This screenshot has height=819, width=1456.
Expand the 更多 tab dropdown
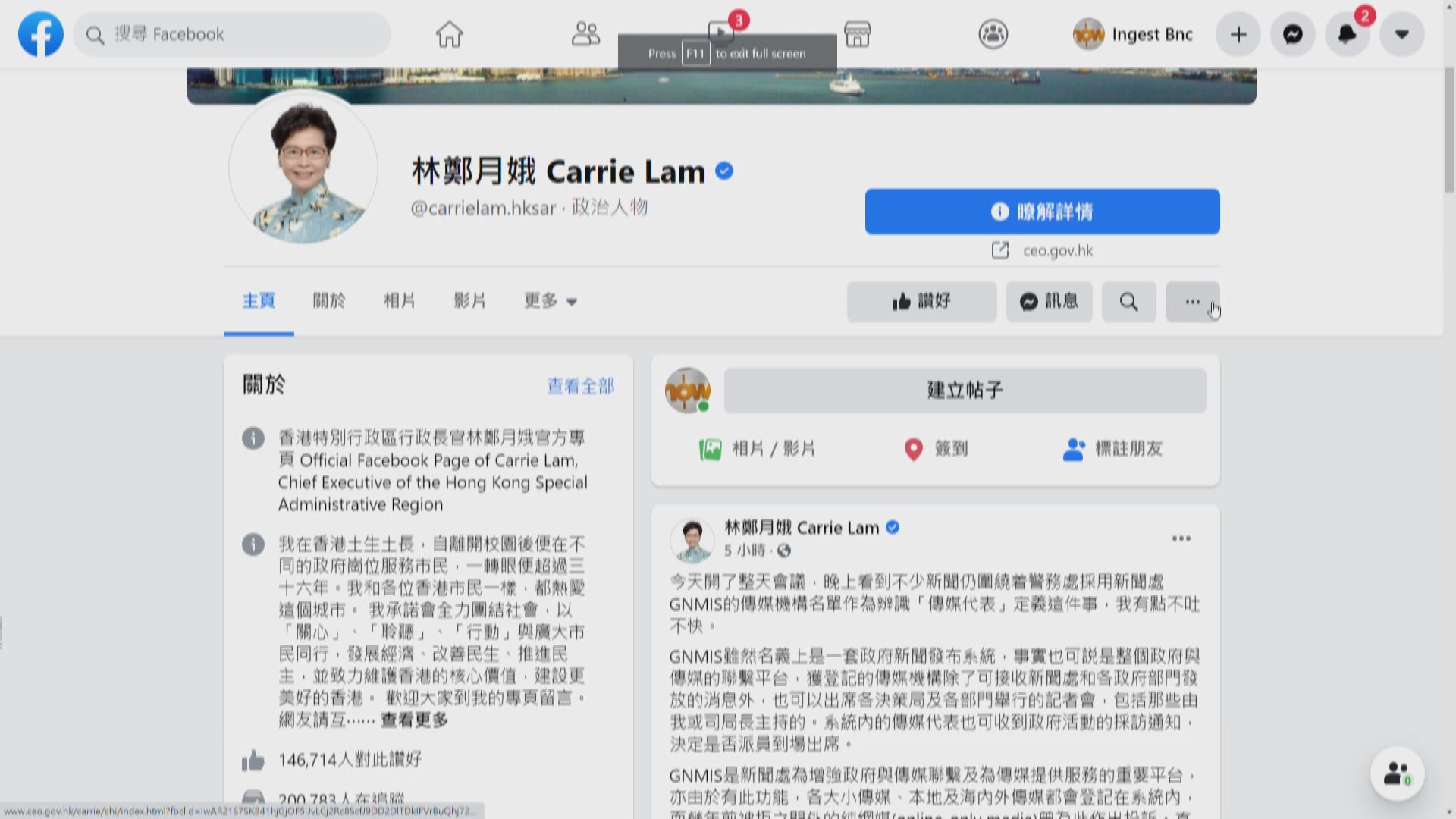[550, 301]
